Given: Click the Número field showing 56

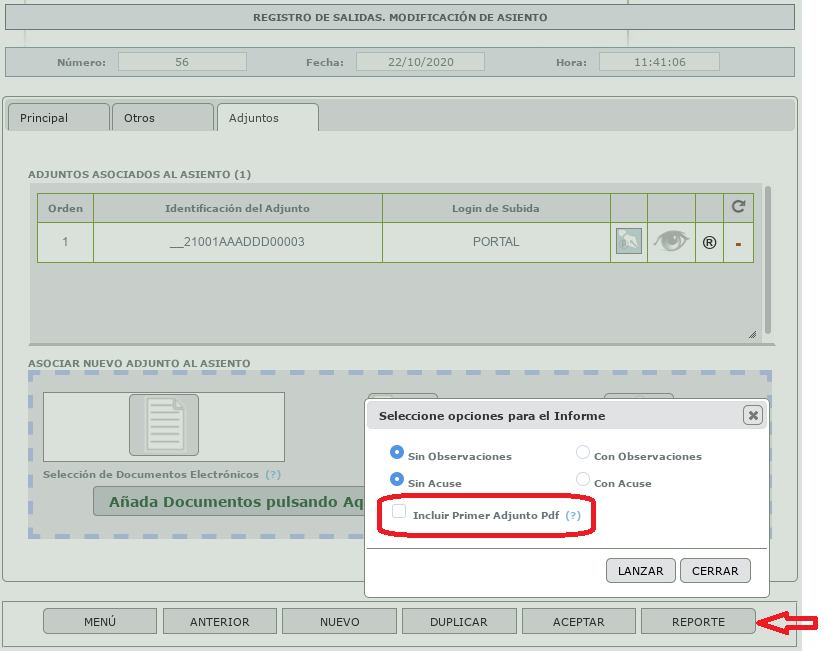Looking at the screenshot, I should point(182,62).
